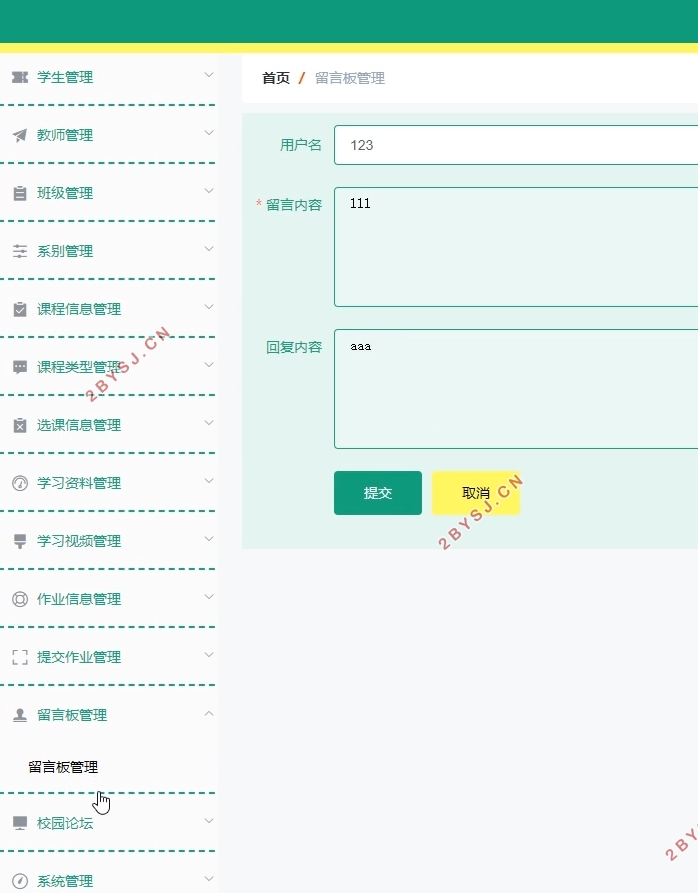Click the 用户名 field label
This screenshot has height=893, width=698.
(301, 145)
